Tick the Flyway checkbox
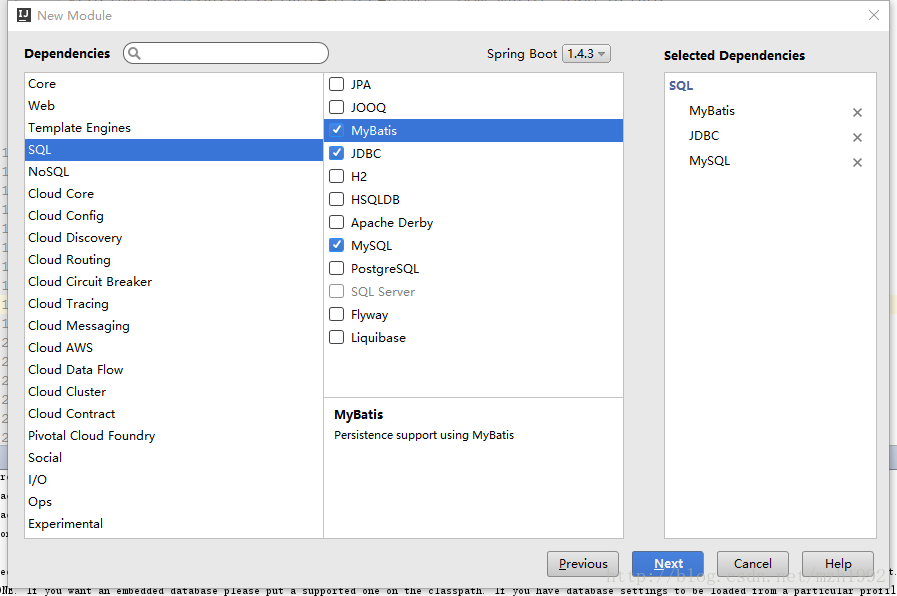The width and height of the screenshot is (897, 596). [x=337, y=315]
